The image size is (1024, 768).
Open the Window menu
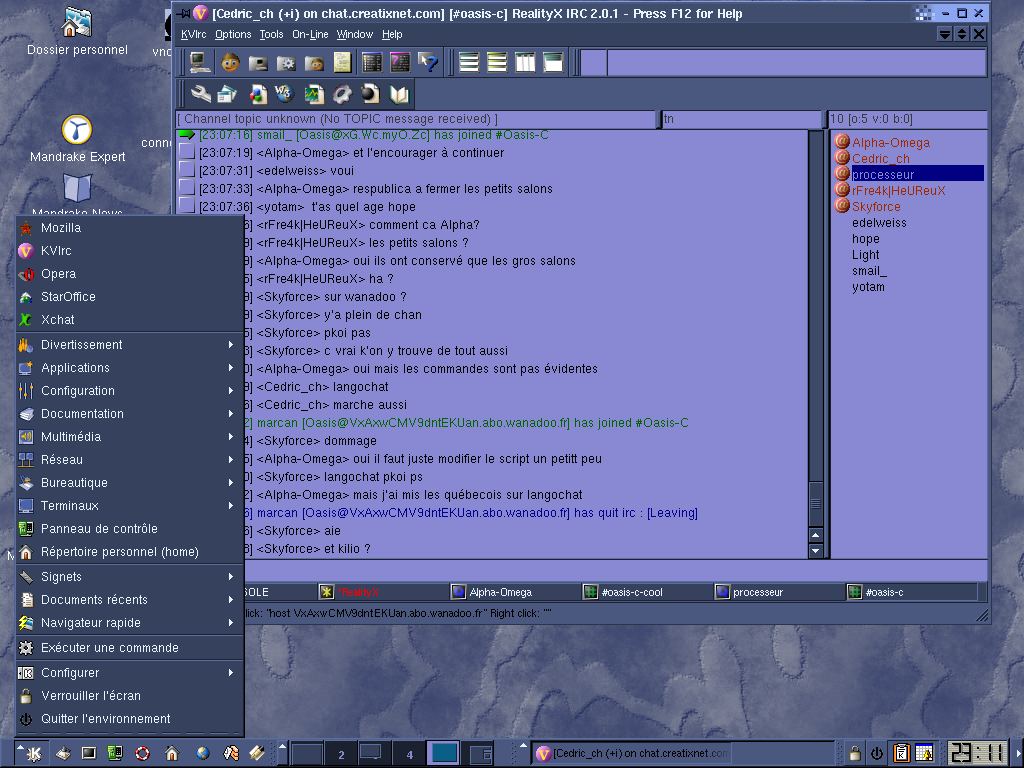click(355, 35)
